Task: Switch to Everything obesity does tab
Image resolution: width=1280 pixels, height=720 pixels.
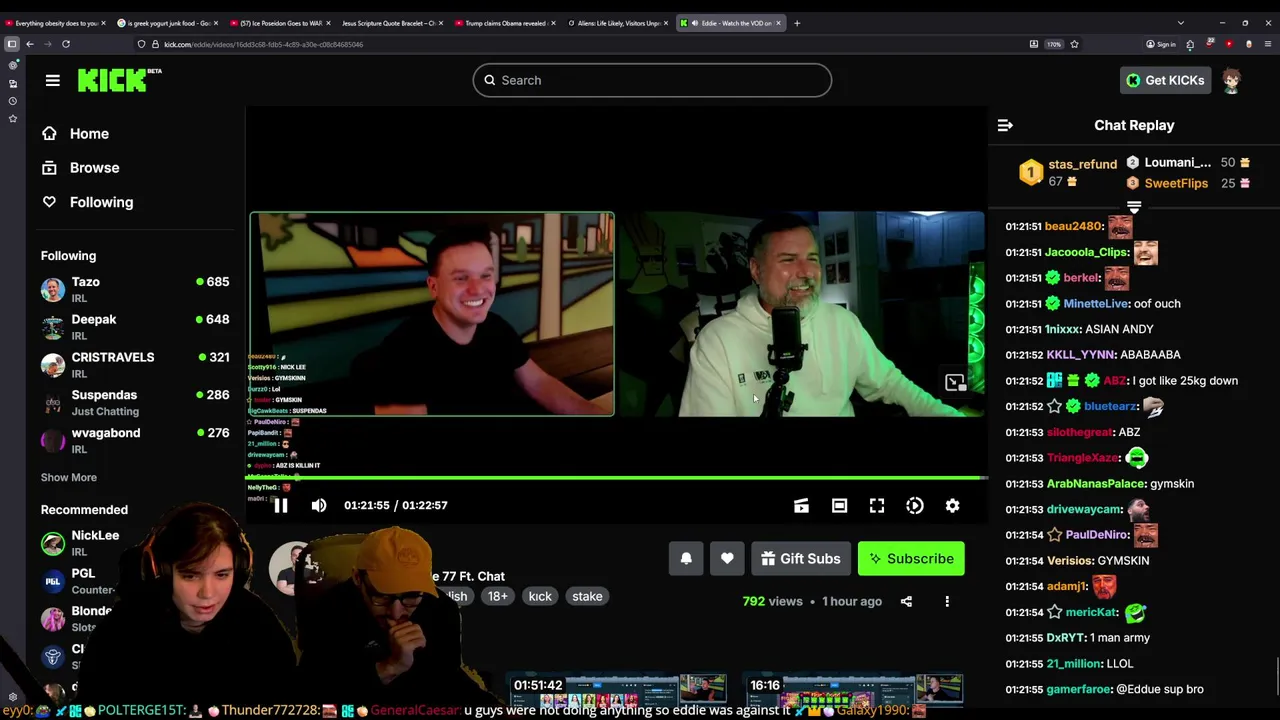Action: pyautogui.click(x=55, y=23)
